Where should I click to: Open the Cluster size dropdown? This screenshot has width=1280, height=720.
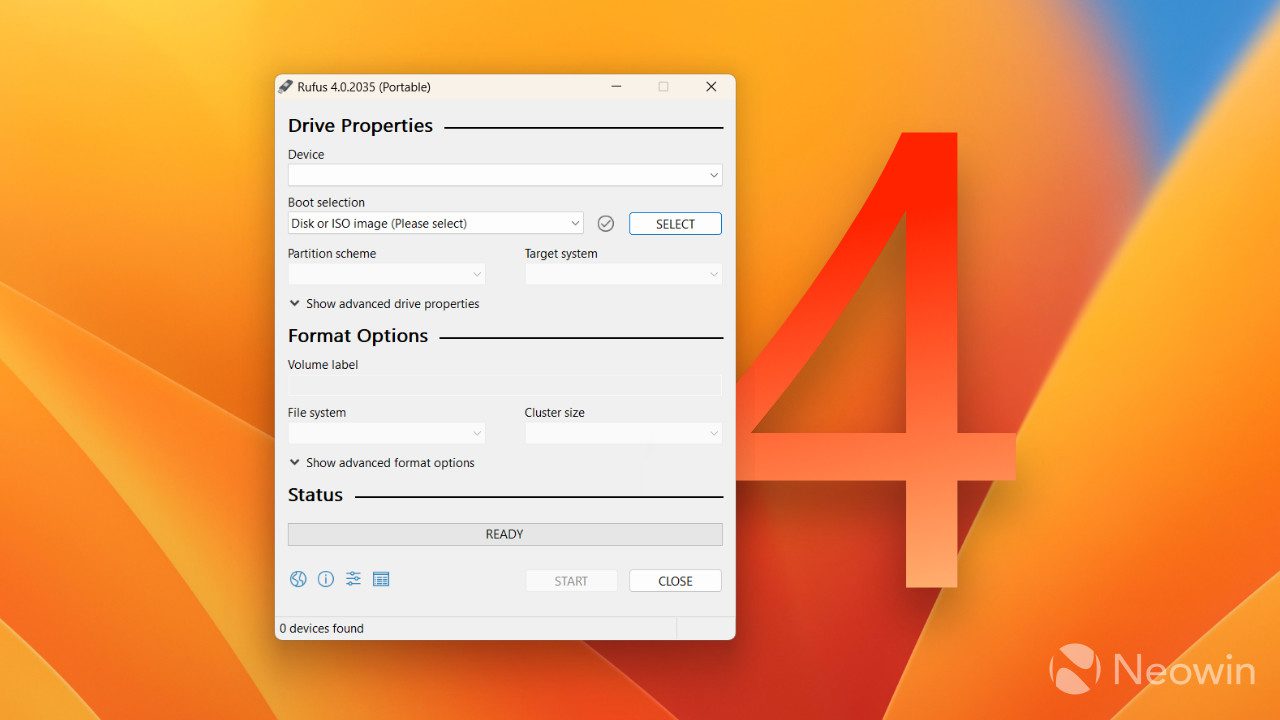point(623,433)
